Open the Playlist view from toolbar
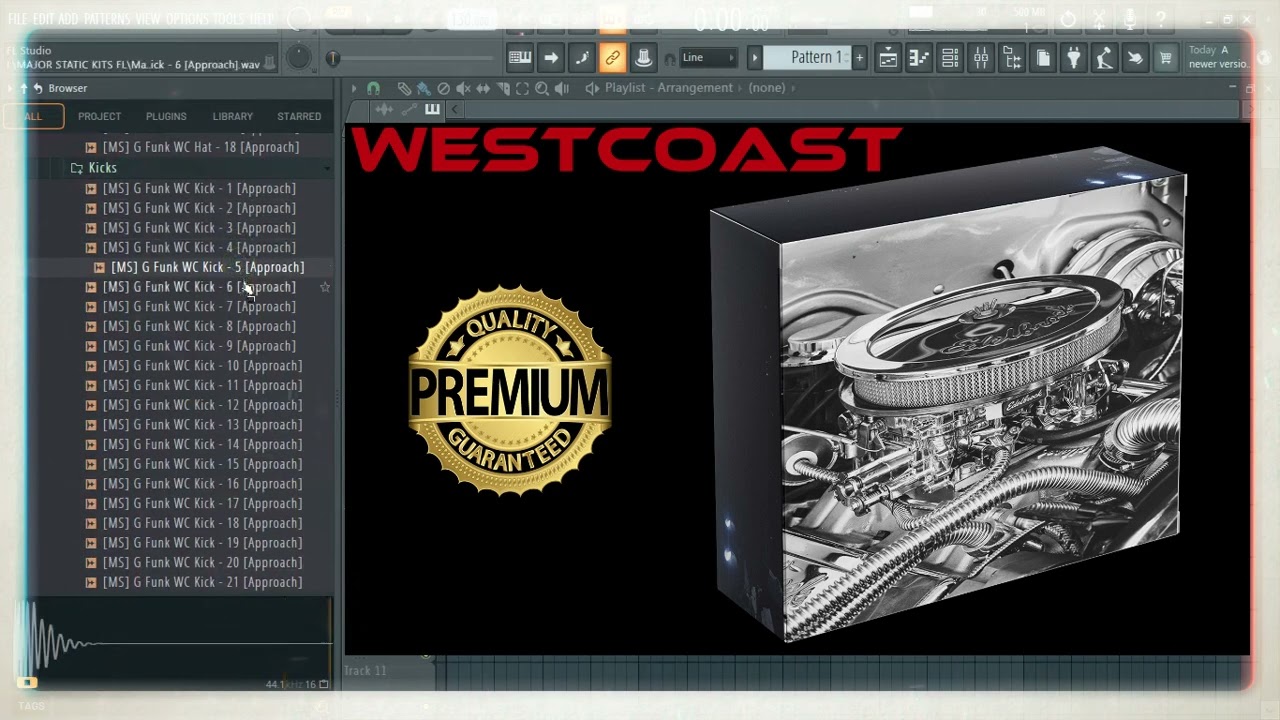This screenshot has width=1280, height=720. click(x=888, y=58)
